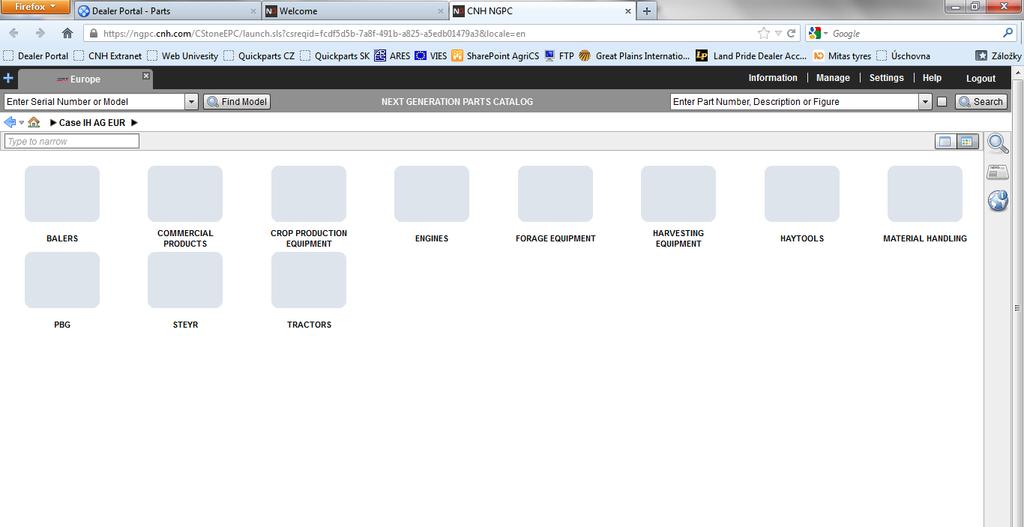1024x527 pixels.
Task: Select the Europe catalog tab
Action: pyautogui.click(x=85, y=79)
